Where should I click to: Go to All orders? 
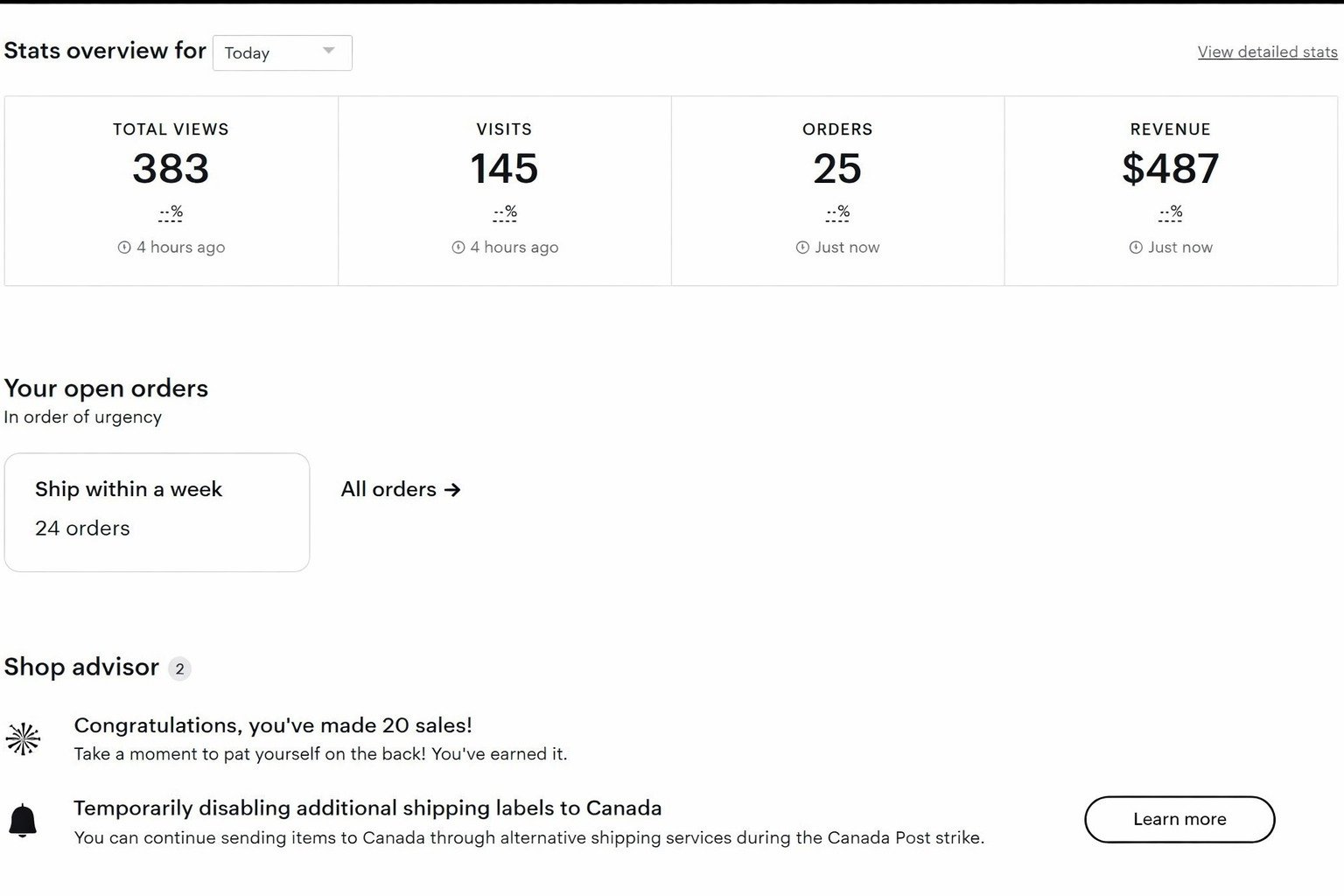tap(389, 489)
